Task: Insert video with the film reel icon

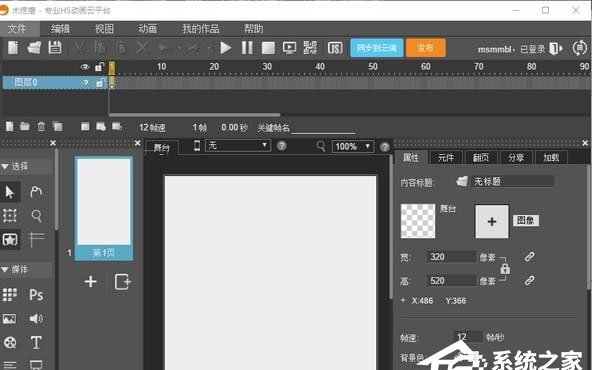Action: point(10,343)
